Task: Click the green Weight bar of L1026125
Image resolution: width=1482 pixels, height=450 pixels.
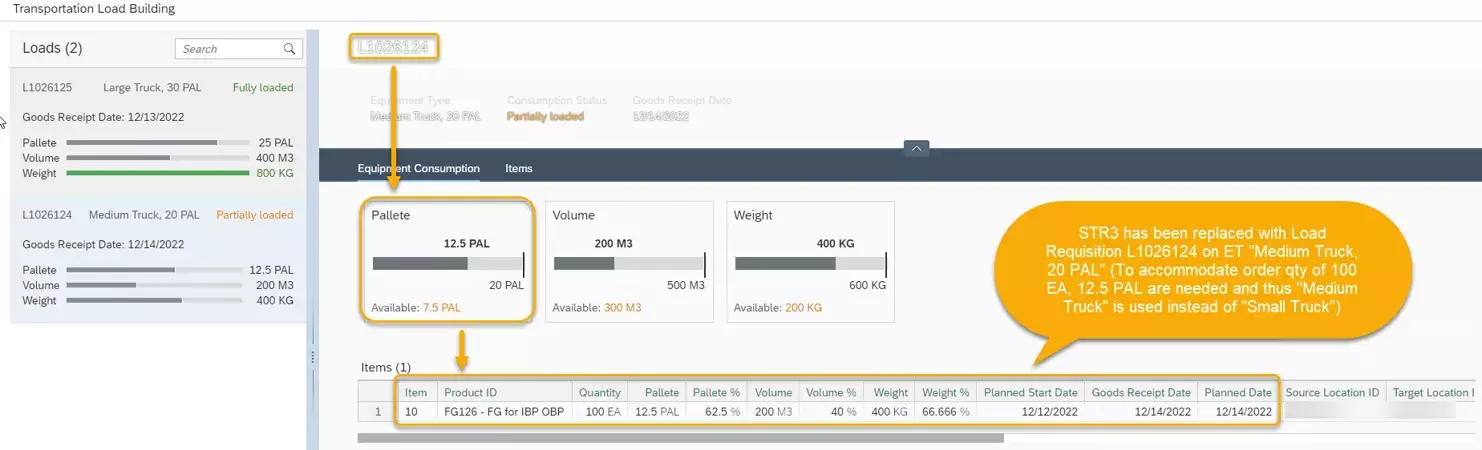Action: [157, 173]
